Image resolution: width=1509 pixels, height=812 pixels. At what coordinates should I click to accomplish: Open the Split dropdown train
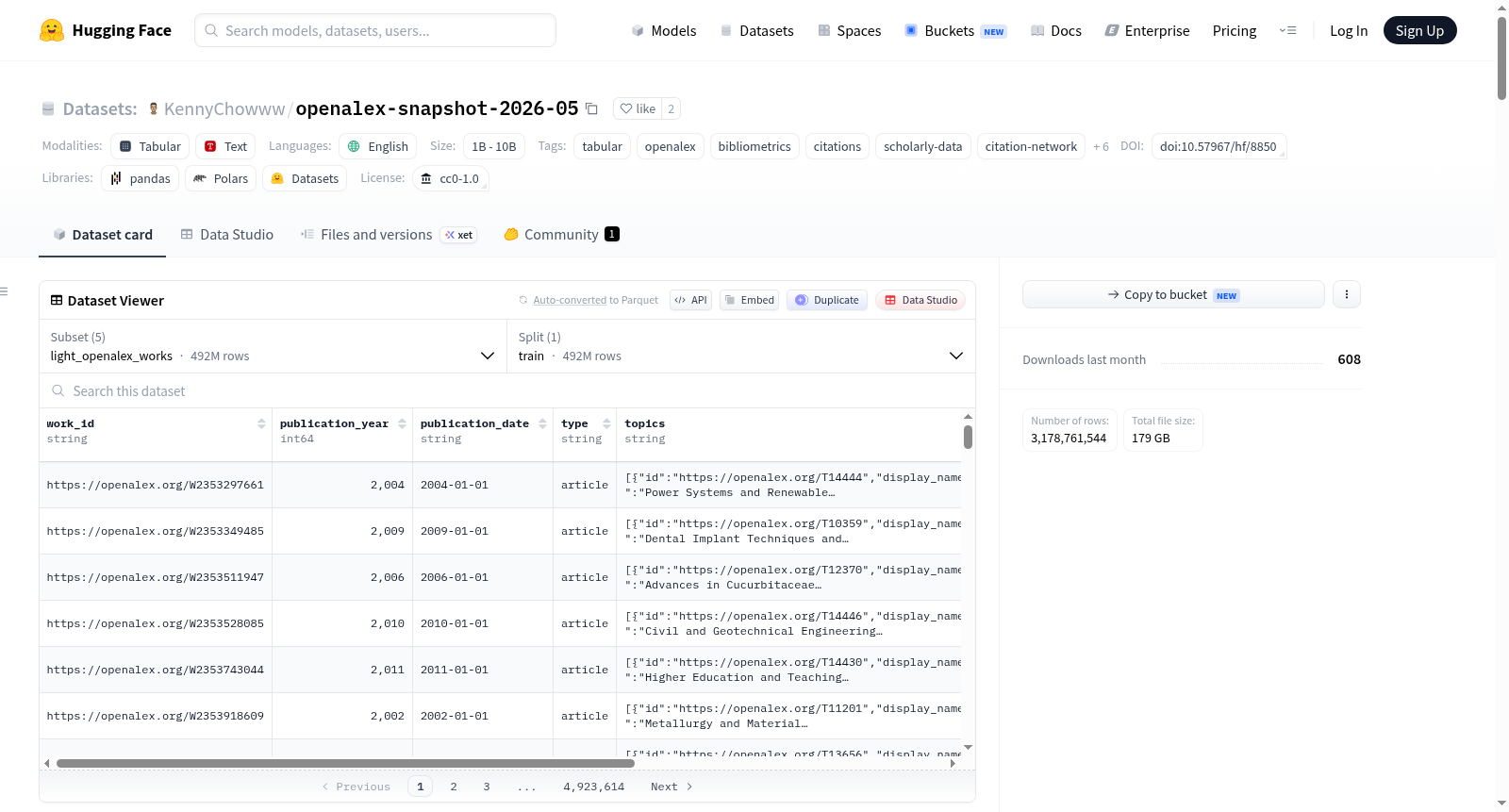point(740,346)
